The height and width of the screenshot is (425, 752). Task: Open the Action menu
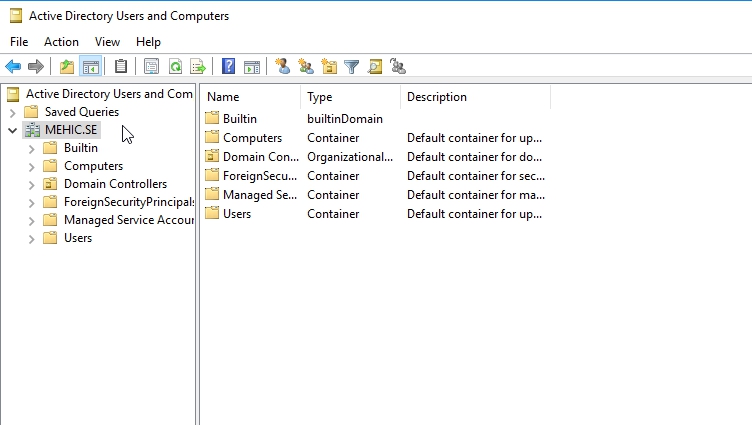coord(61,42)
